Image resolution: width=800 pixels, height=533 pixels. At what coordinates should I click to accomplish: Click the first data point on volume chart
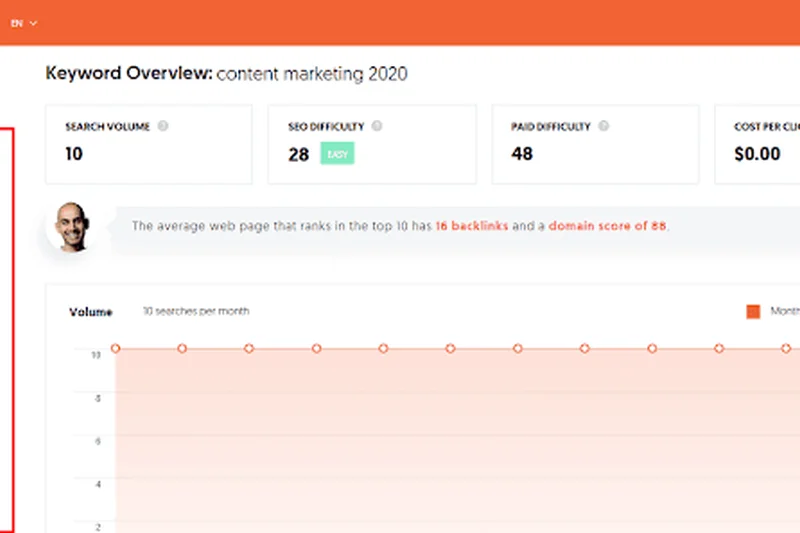coord(115,348)
